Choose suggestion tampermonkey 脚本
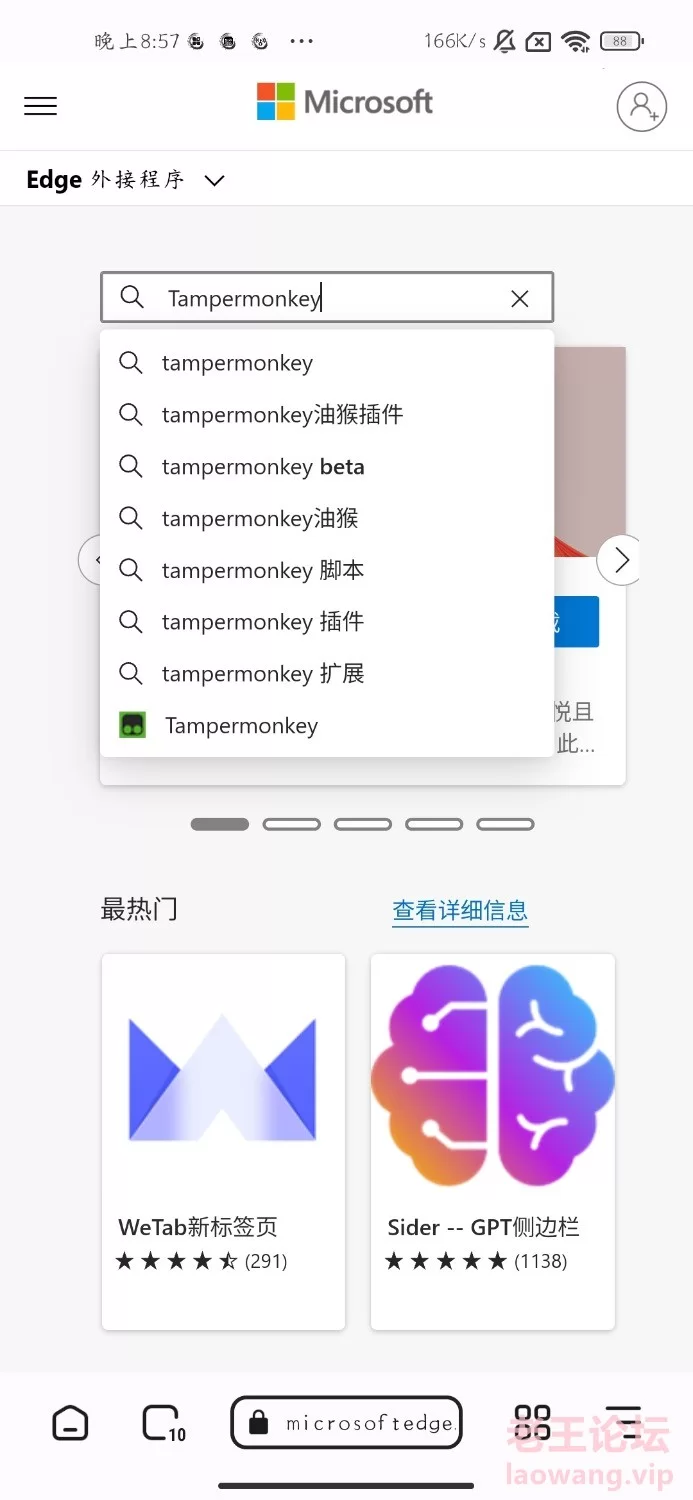This screenshot has height=1500, width=693. pos(327,570)
